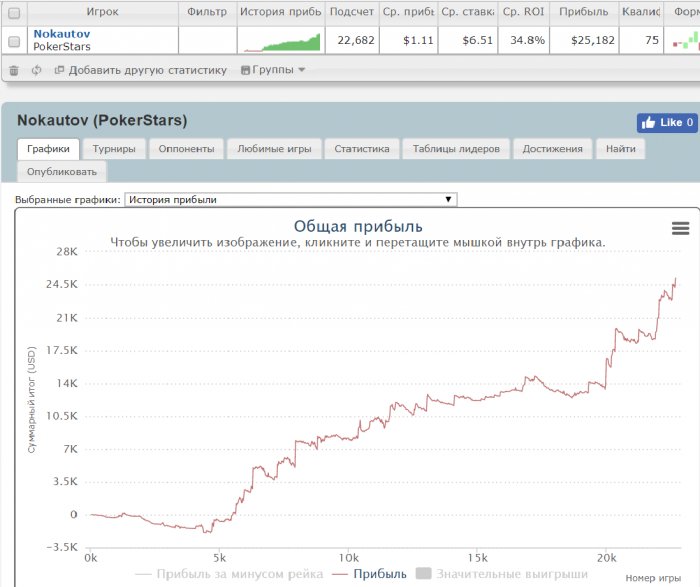This screenshot has width=700, height=587.
Task: Click the Nokautov player name link
Action: point(61,33)
